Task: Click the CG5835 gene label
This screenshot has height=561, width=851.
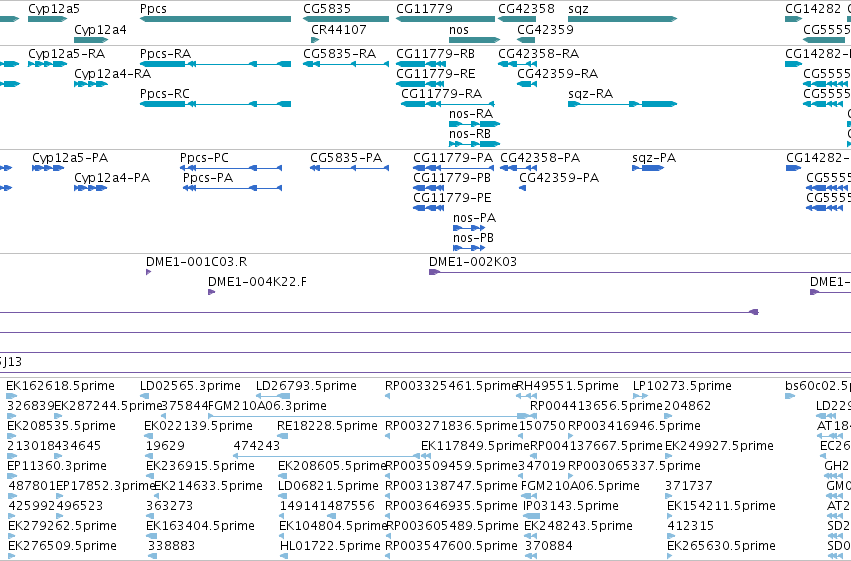Action: pyautogui.click(x=327, y=9)
